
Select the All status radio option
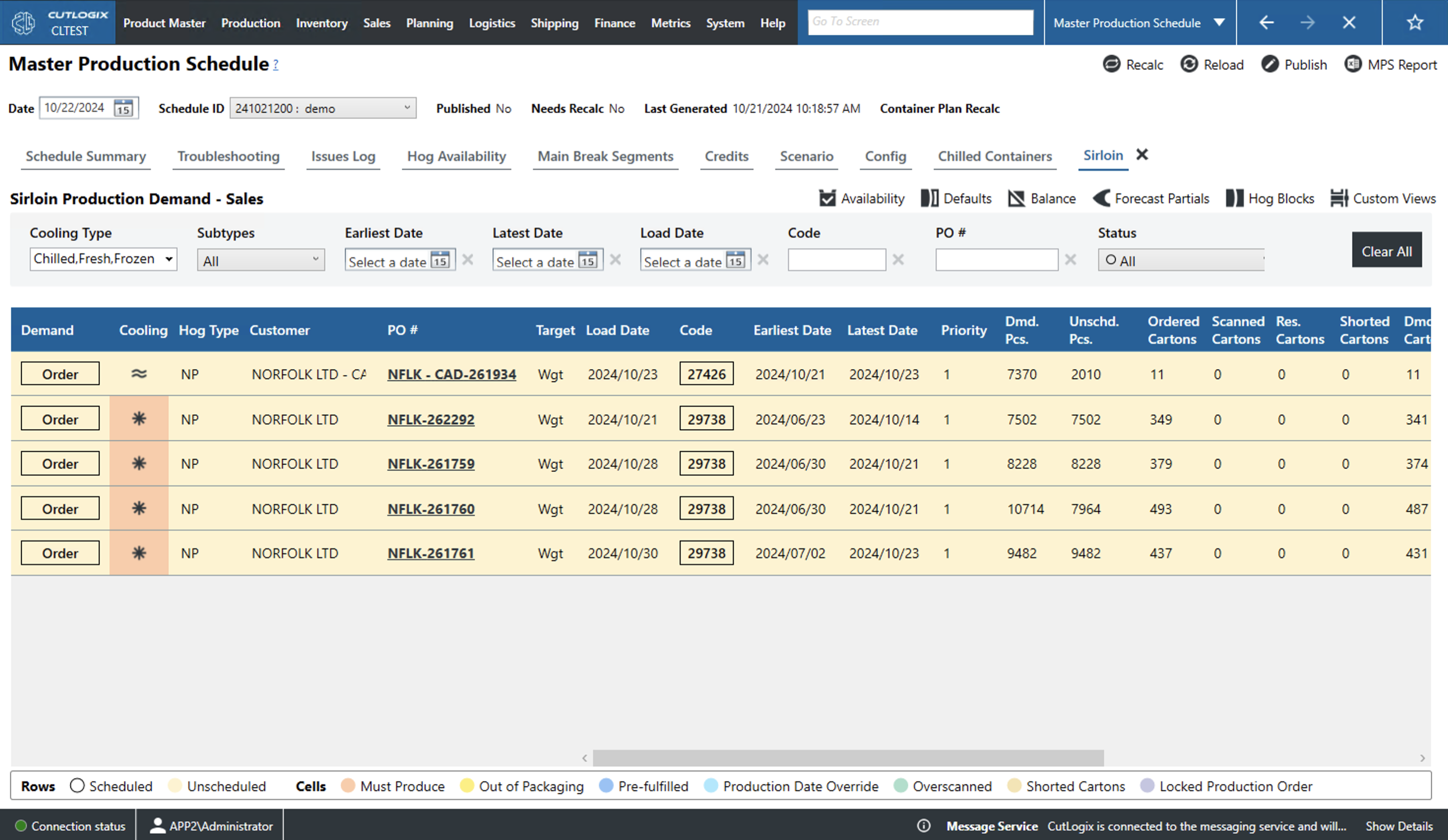click(x=1111, y=260)
